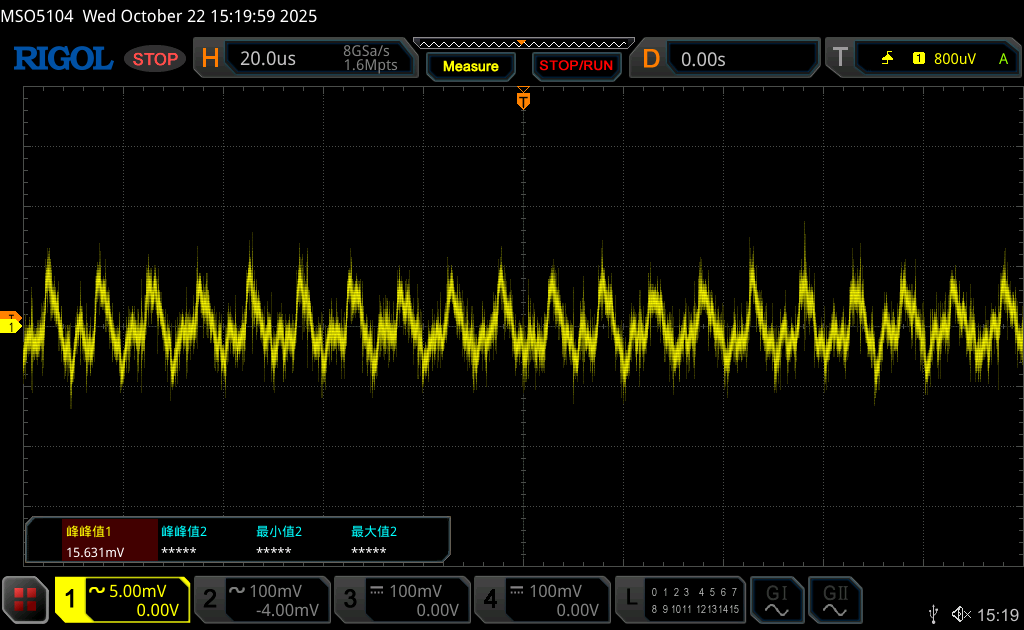Click channel 3 DC coupling symbol
Image resolution: width=1024 pixels, height=630 pixels.
tap(377, 590)
